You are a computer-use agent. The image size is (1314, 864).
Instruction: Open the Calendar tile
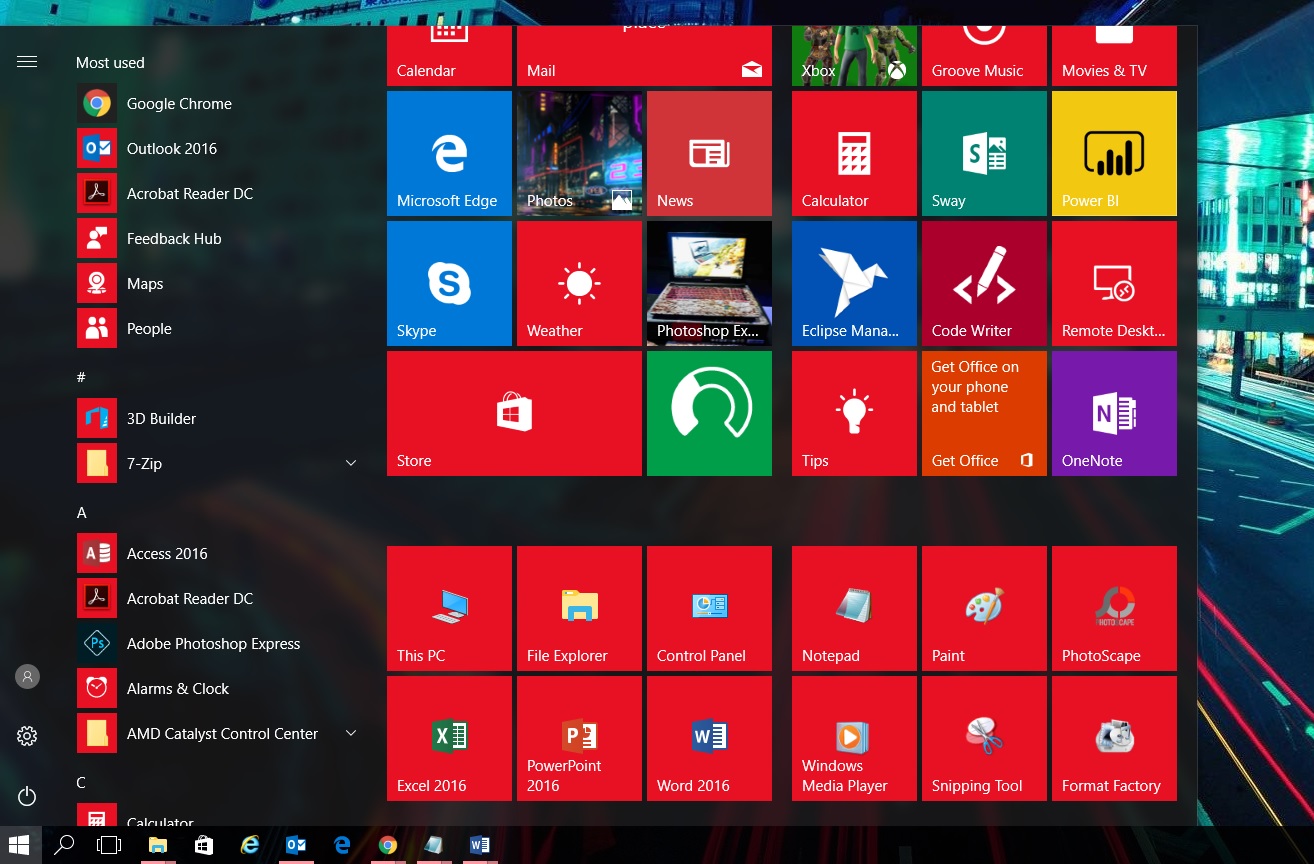[449, 56]
